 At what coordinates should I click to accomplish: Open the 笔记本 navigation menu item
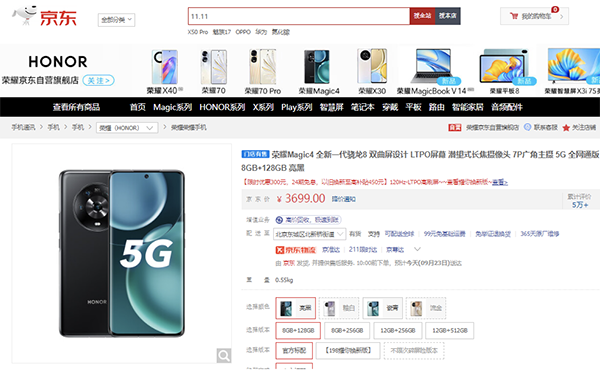pyautogui.click(x=362, y=107)
